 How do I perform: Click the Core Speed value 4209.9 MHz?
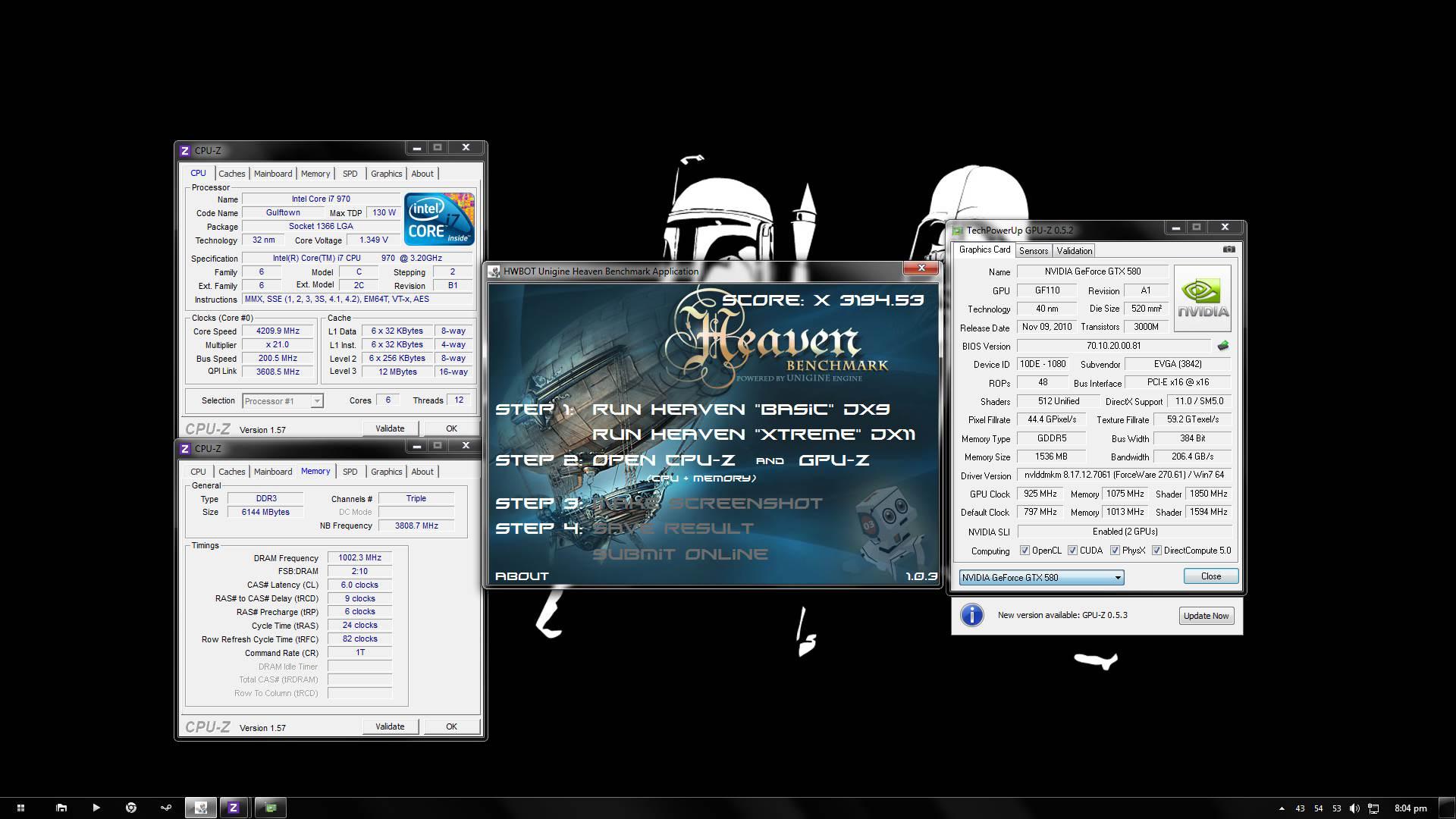point(278,331)
